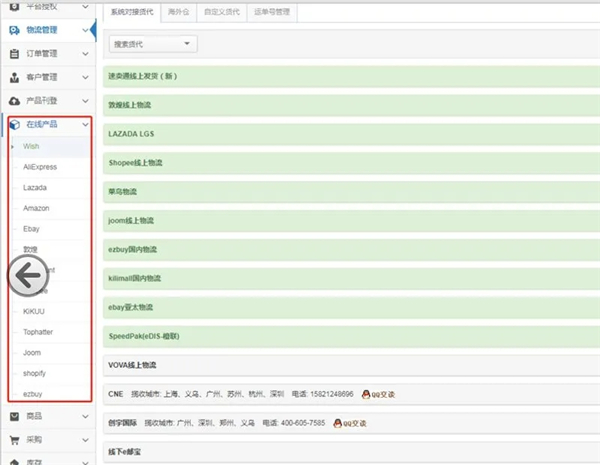The image size is (600, 465).
Task: Click the 产品刊登 cloud upload icon
Action: click(14, 101)
